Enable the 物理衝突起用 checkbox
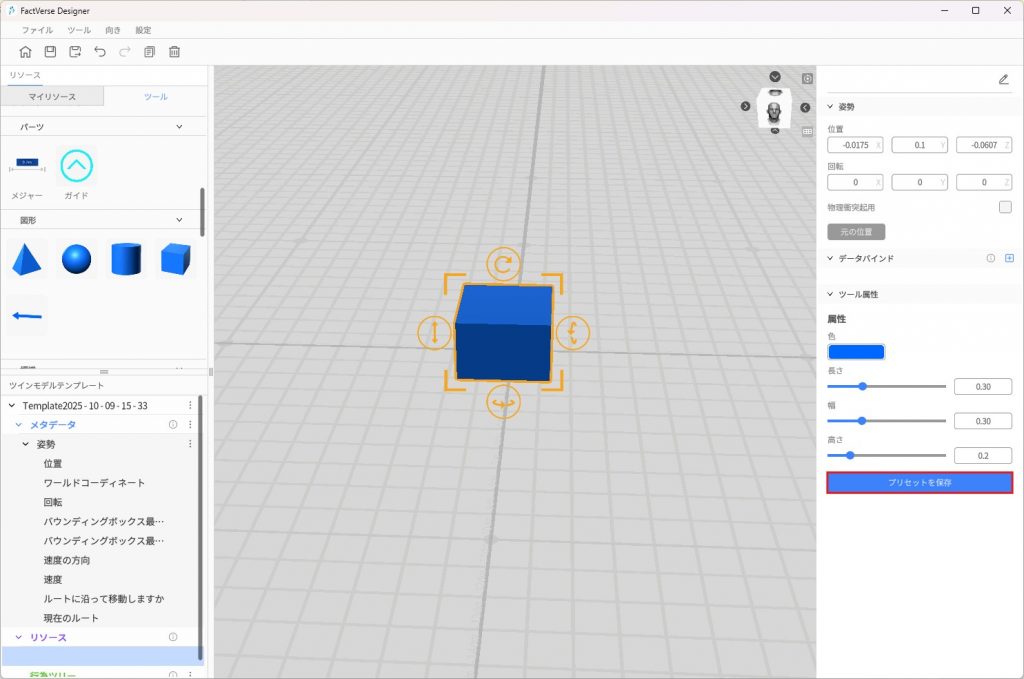Image resolution: width=1024 pixels, height=679 pixels. click(1005, 207)
